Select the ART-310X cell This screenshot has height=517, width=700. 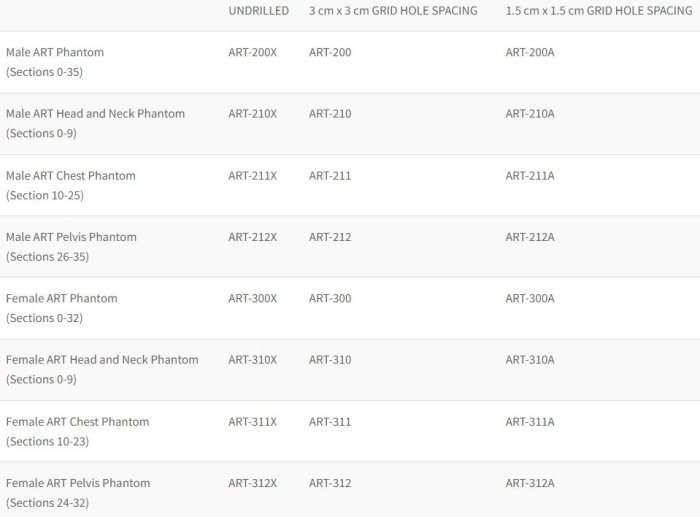point(252,360)
